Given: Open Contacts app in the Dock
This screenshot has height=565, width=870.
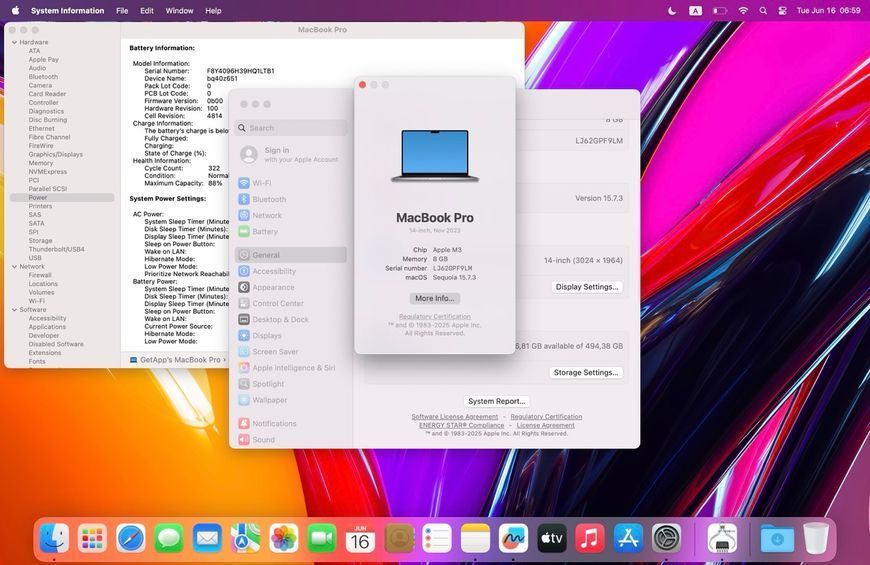Looking at the screenshot, I should [x=399, y=538].
